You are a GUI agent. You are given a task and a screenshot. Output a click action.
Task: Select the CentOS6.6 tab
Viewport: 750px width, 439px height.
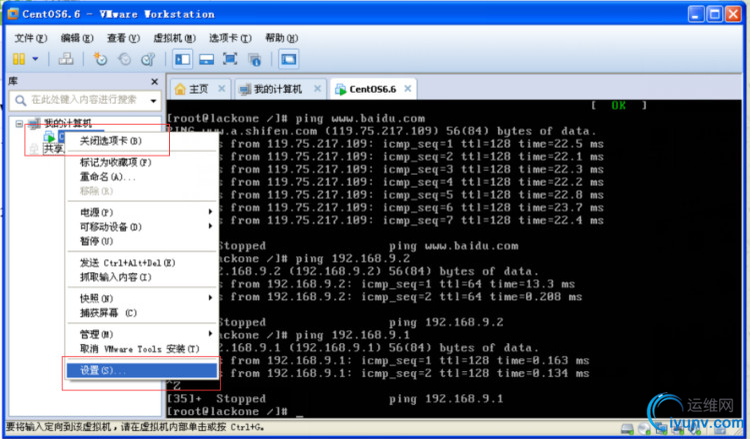click(x=373, y=89)
